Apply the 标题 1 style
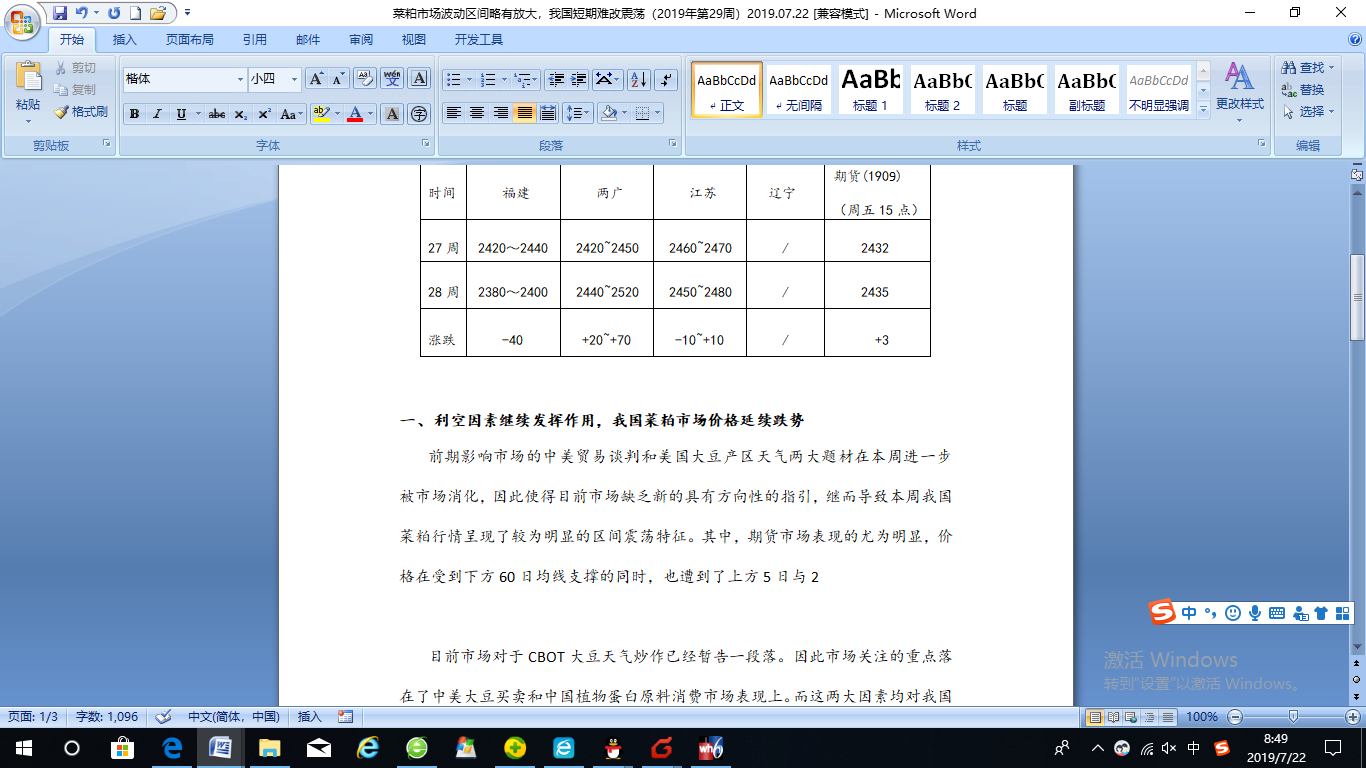The height and width of the screenshot is (768, 1366). coord(870,90)
